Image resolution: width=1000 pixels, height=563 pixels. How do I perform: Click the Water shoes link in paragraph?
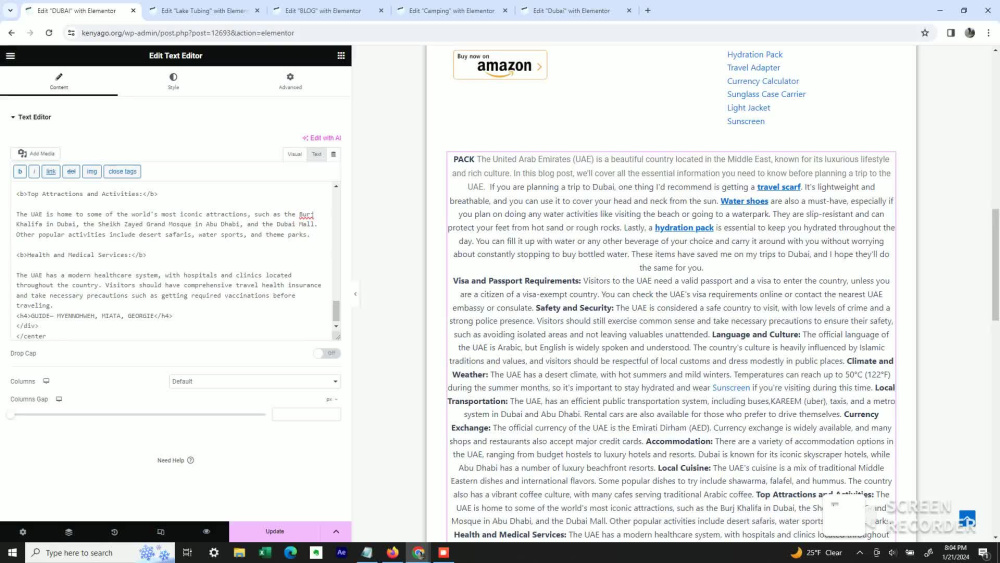(744, 201)
